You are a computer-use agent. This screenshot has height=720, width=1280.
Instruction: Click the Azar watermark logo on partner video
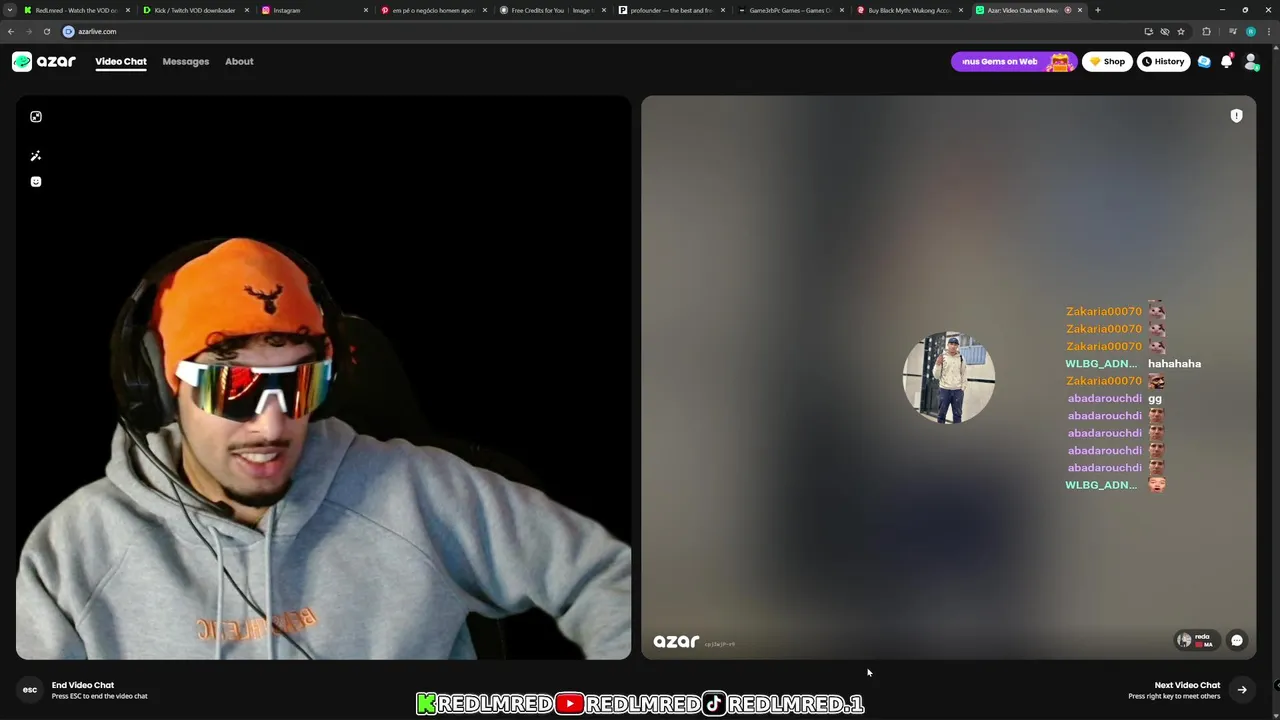pyautogui.click(x=676, y=642)
